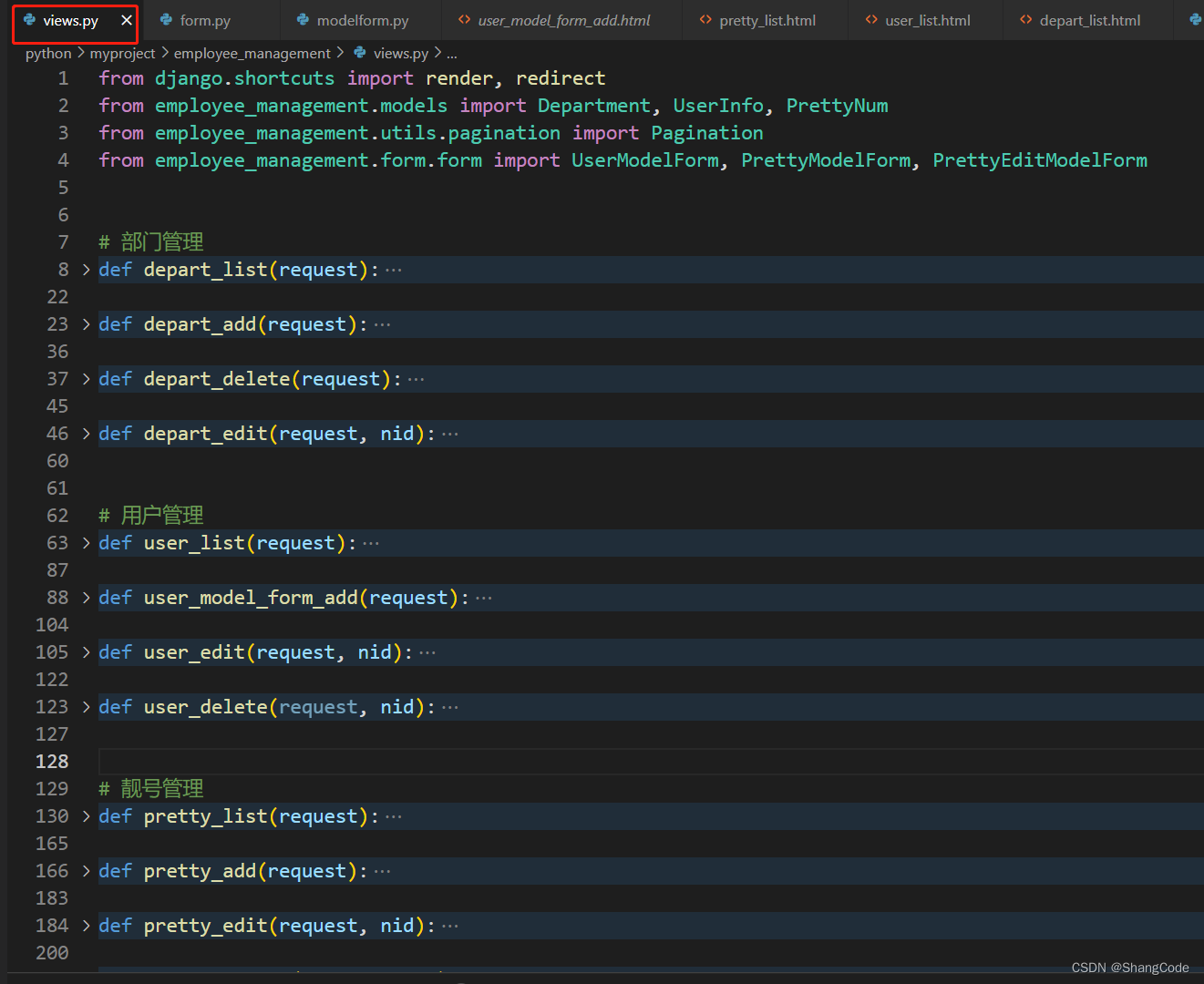Expand the user_model_form_add function fold

(86, 598)
